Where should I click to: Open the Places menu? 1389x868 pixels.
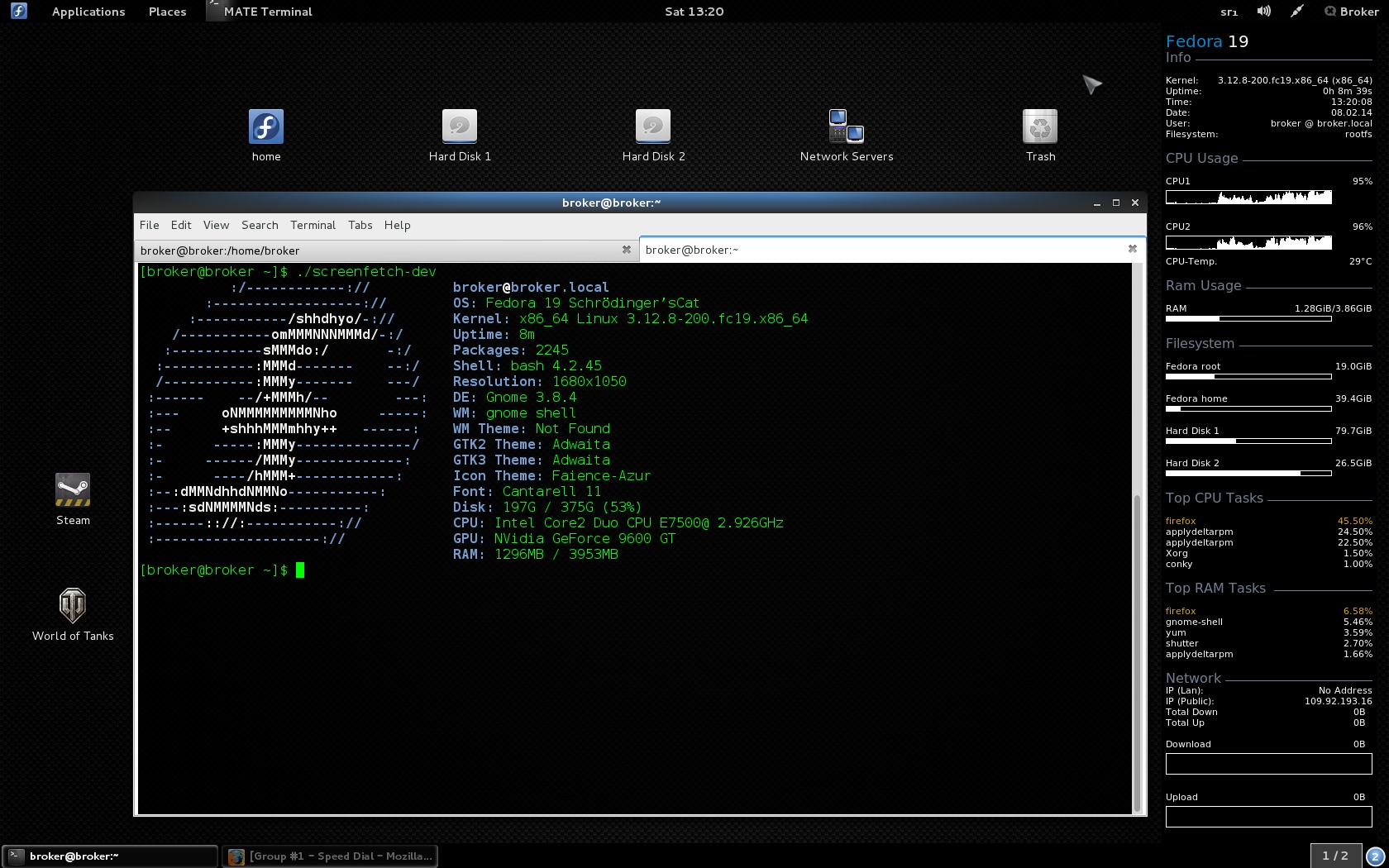167,12
